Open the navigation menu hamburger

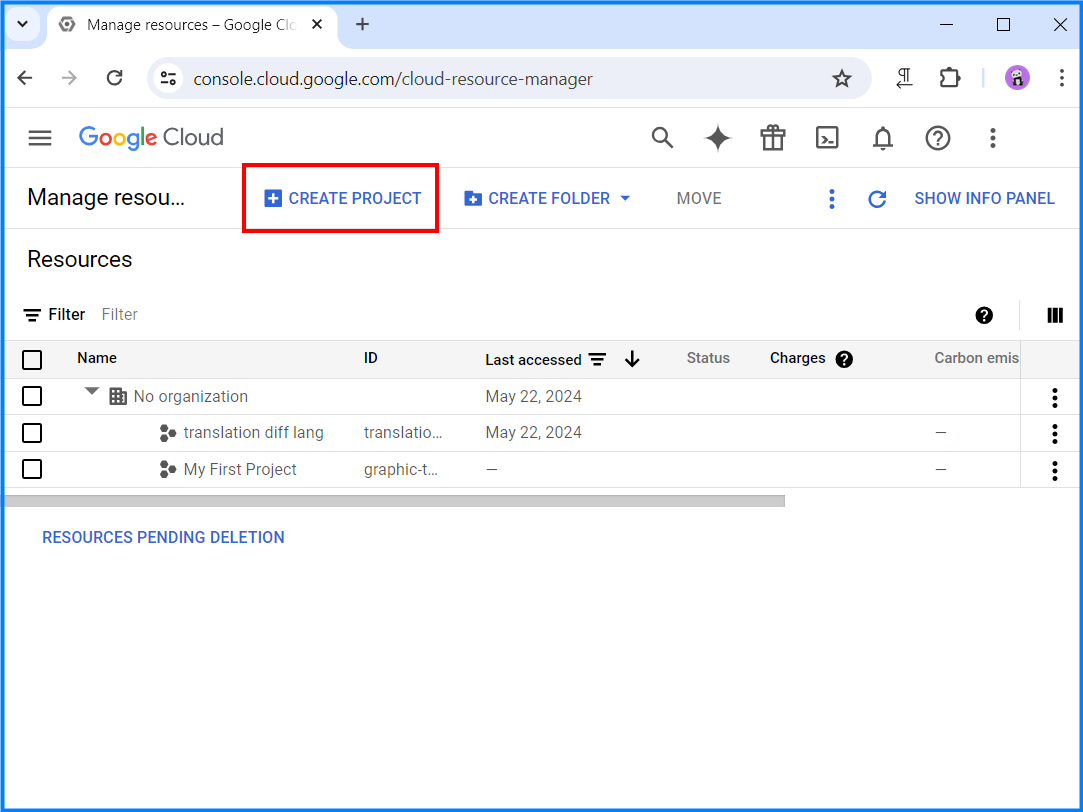tap(39, 138)
